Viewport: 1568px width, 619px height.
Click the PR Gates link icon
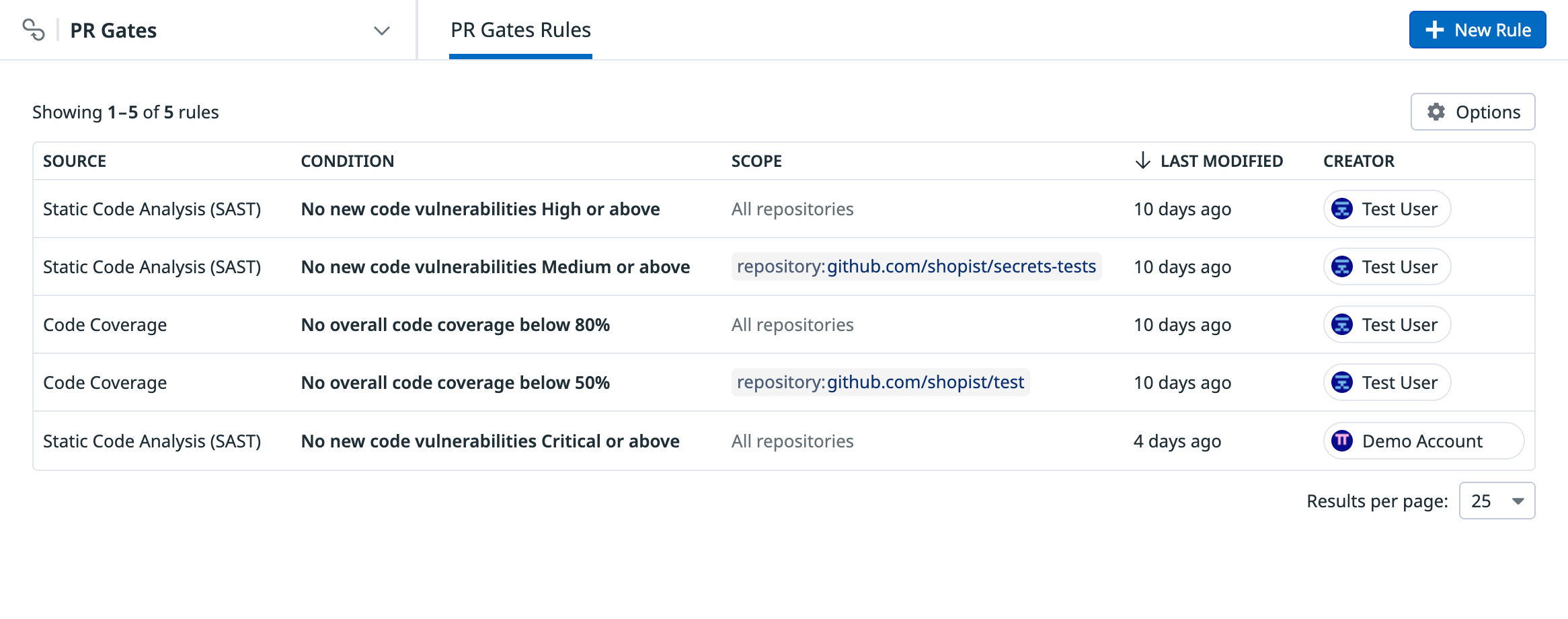tap(34, 30)
